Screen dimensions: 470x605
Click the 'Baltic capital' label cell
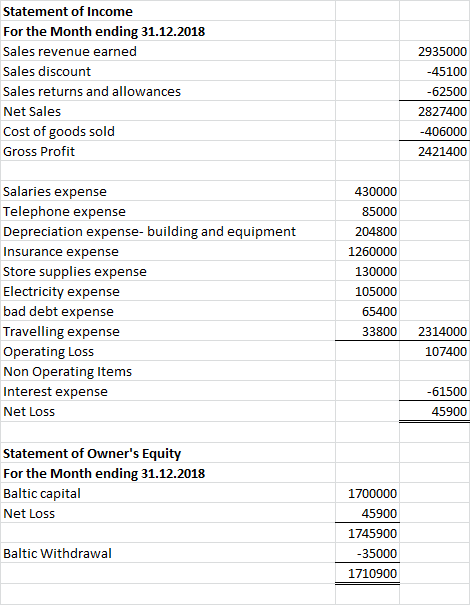point(168,493)
